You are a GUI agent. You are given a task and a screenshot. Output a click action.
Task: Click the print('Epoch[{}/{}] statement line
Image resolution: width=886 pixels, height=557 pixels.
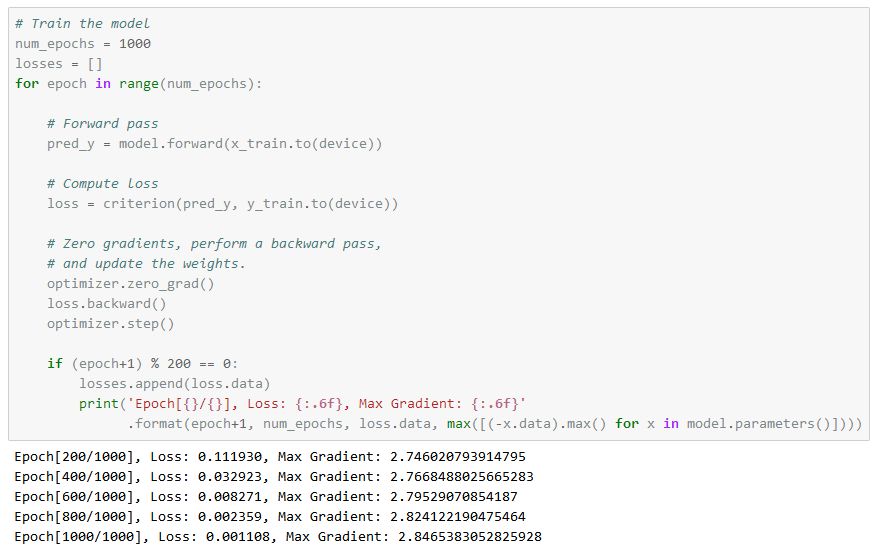(x=302, y=403)
